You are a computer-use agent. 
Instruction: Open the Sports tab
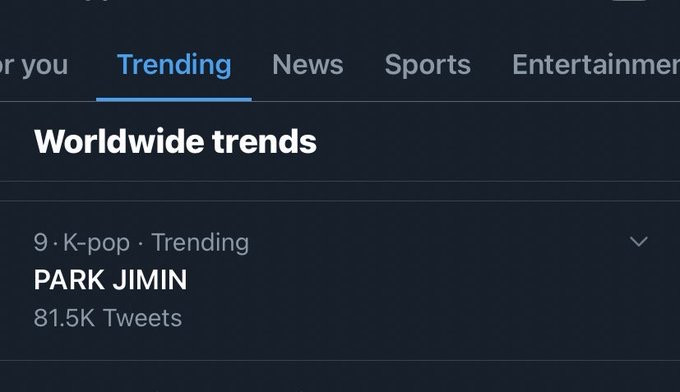coord(428,65)
